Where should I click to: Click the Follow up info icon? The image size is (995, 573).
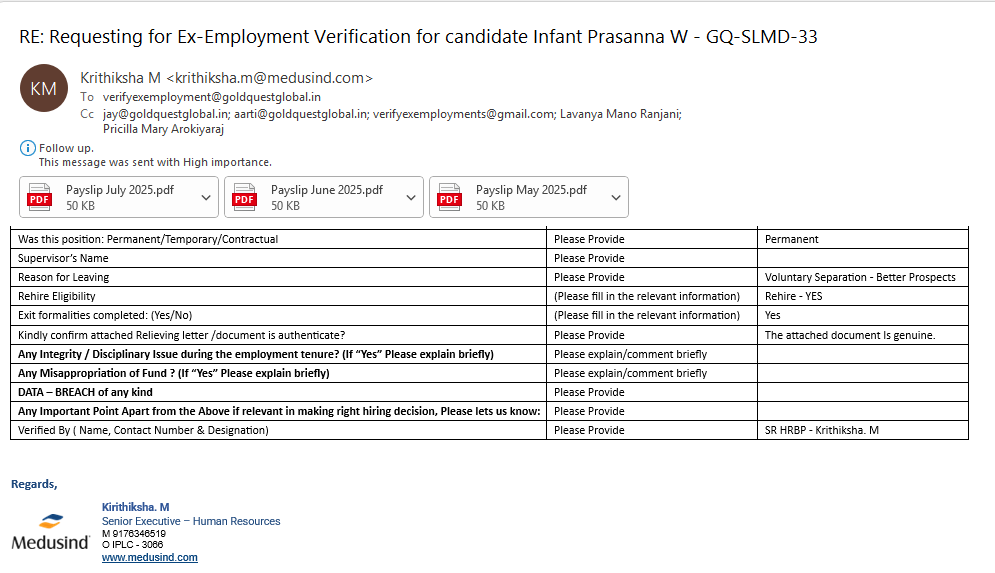click(28, 148)
